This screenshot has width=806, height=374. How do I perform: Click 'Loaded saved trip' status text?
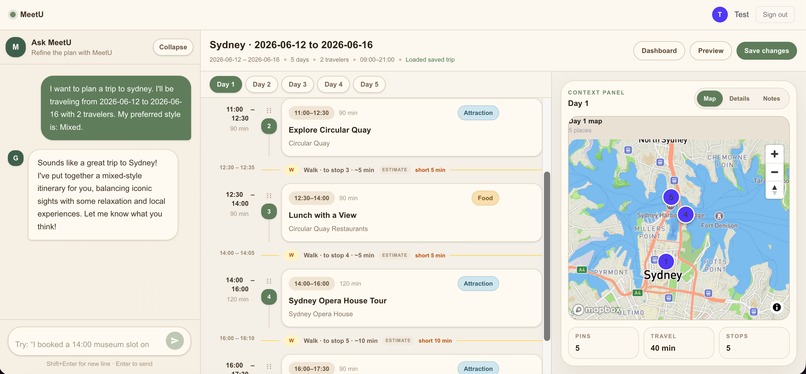430,60
